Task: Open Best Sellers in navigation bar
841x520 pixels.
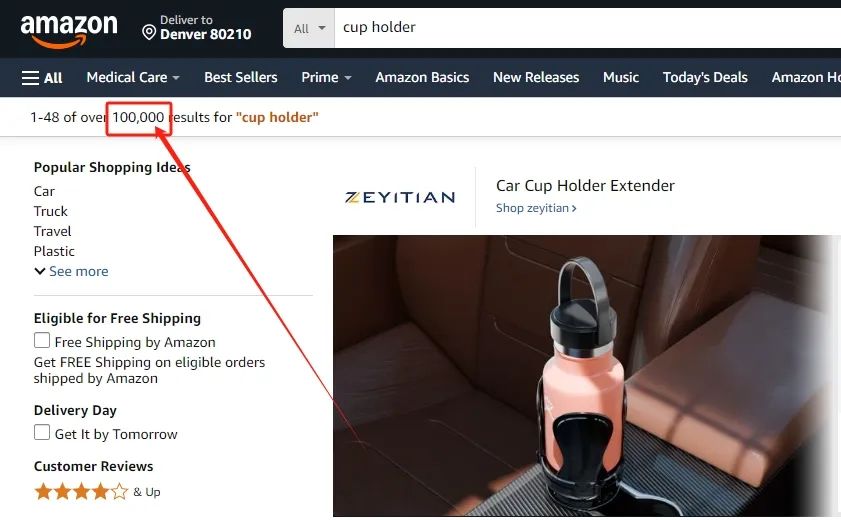Action: (240, 77)
